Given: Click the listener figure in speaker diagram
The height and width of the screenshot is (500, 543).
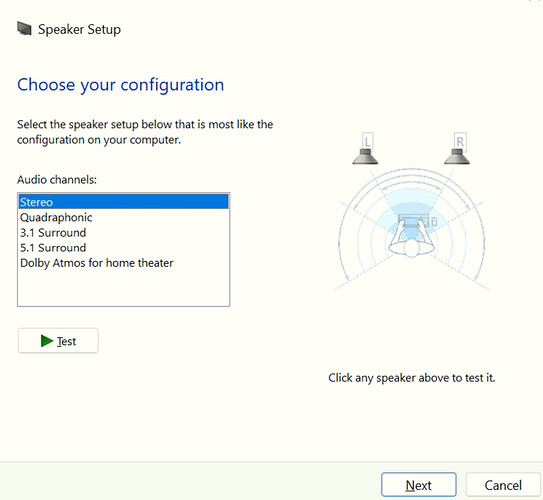Looking at the screenshot, I should point(411,240).
